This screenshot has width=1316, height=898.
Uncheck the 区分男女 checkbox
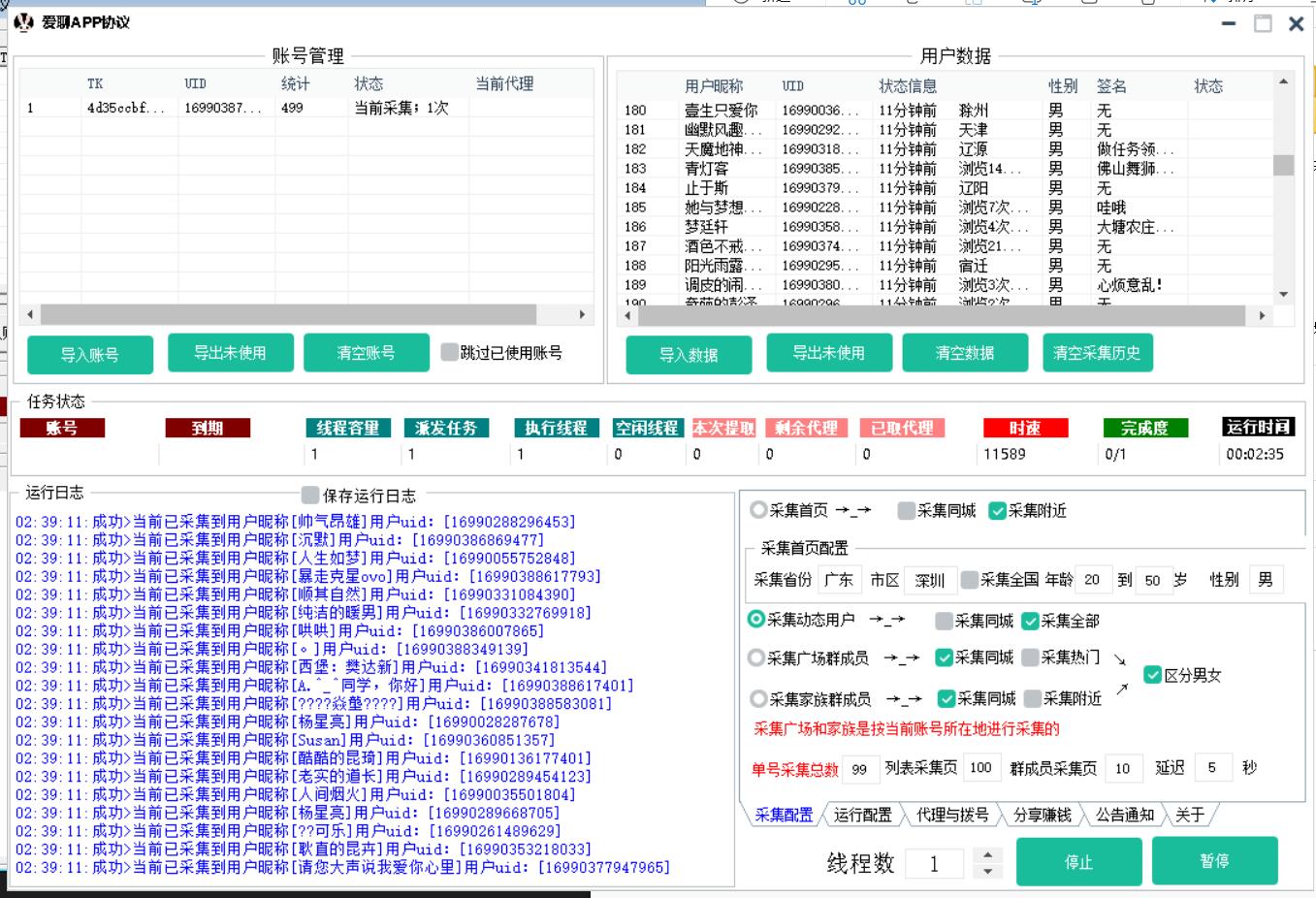1152,675
